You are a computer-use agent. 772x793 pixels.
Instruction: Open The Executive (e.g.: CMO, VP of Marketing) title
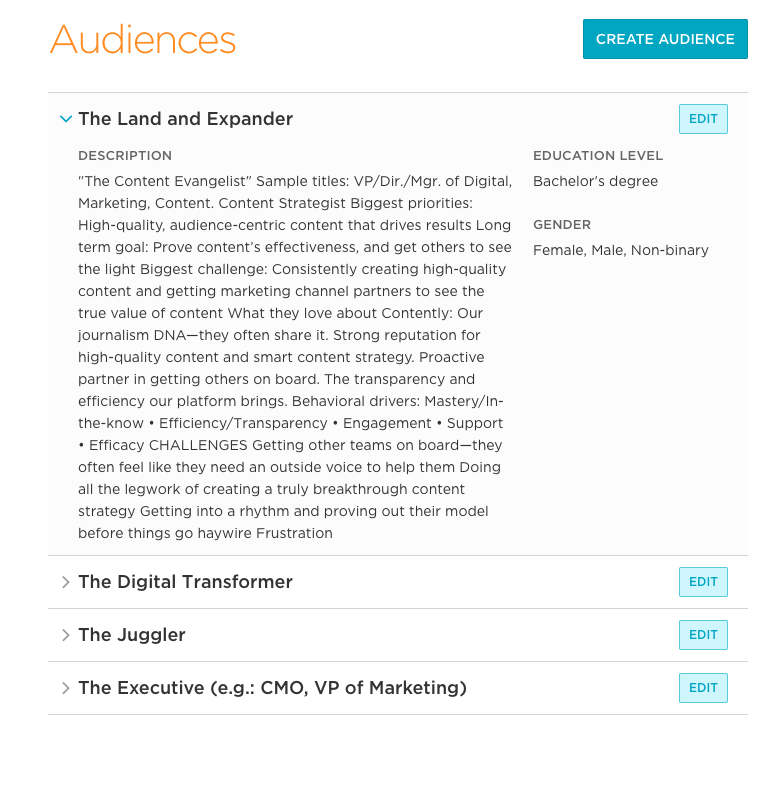click(272, 688)
